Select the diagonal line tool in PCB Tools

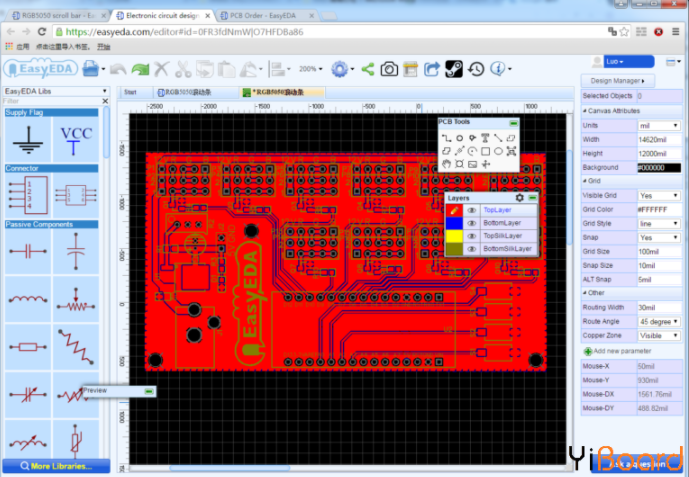coord(498,138)
